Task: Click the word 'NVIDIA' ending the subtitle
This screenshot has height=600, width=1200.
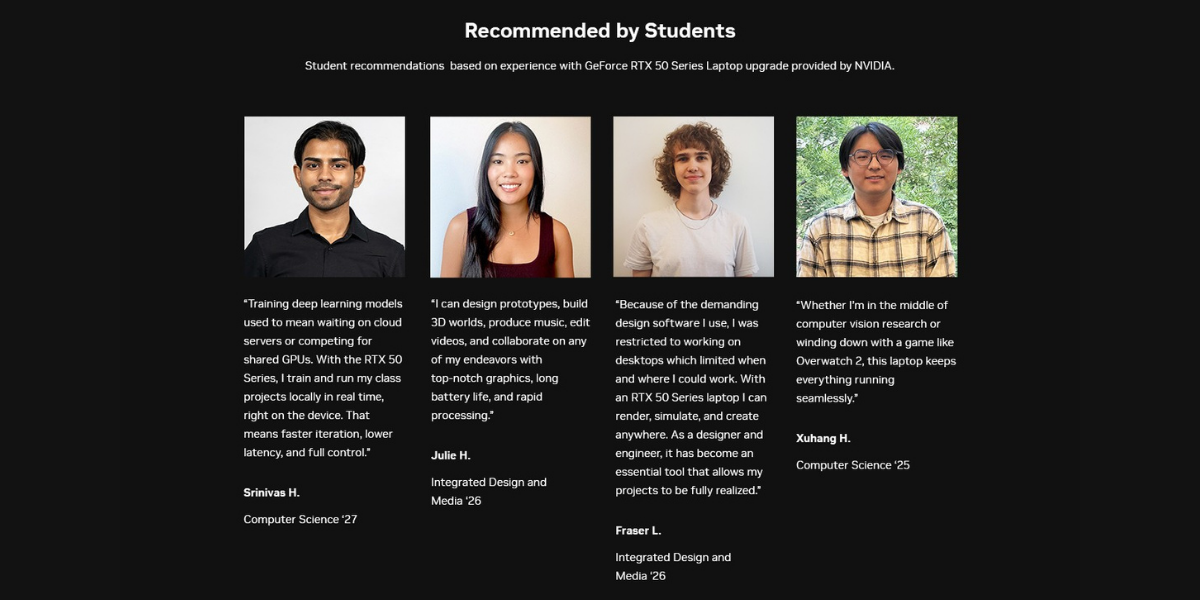Action: [872, 66]
